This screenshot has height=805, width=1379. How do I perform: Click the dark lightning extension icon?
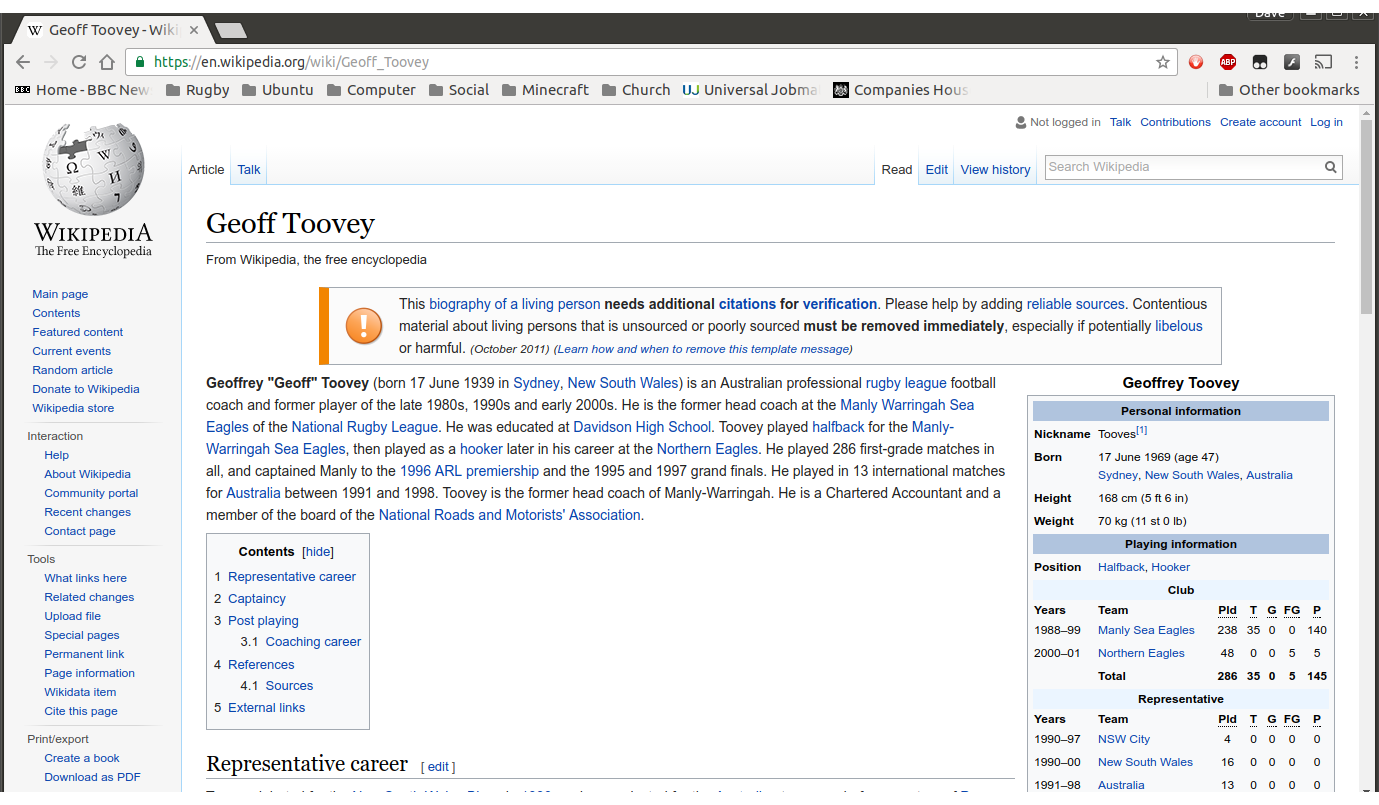coord(1292,62)
